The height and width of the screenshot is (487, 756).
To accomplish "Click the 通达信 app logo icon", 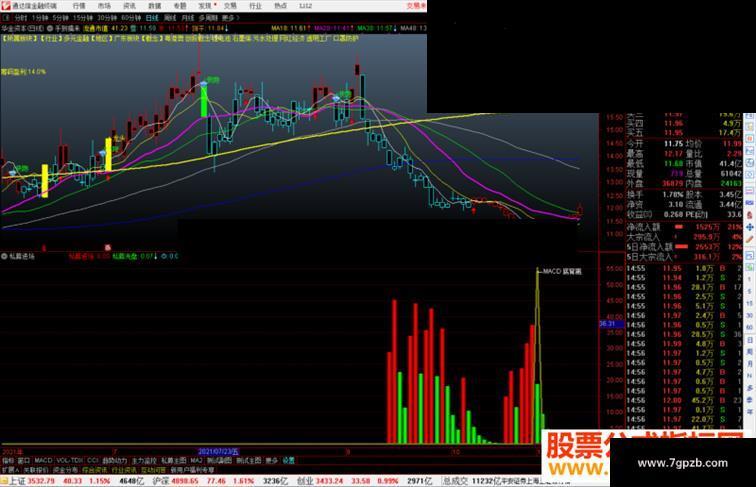I will (5, 6).
